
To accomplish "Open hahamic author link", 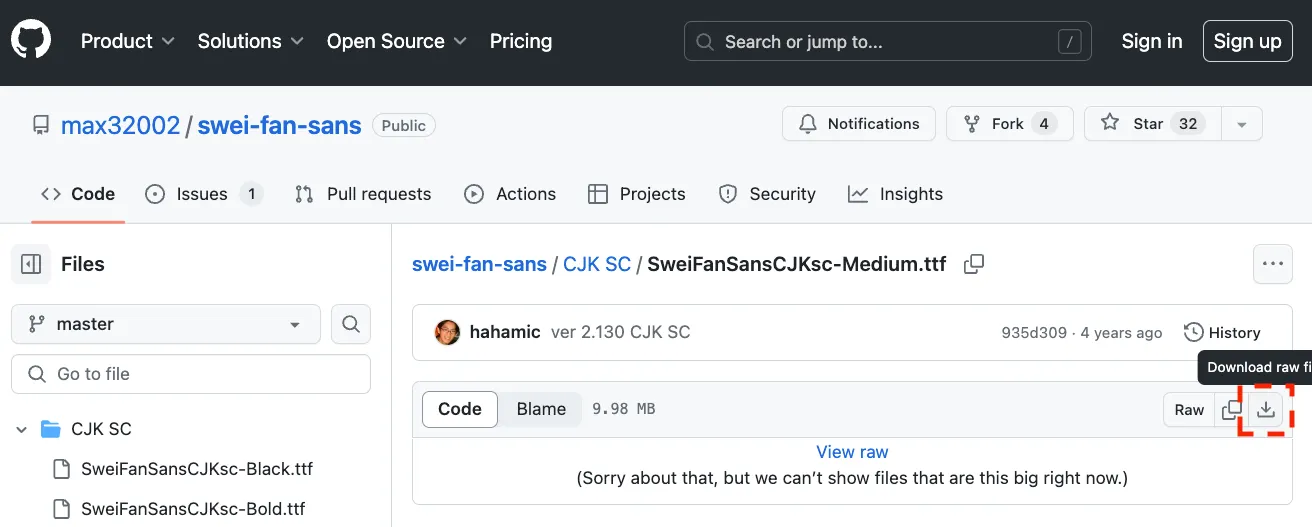I will coord(505,332).
